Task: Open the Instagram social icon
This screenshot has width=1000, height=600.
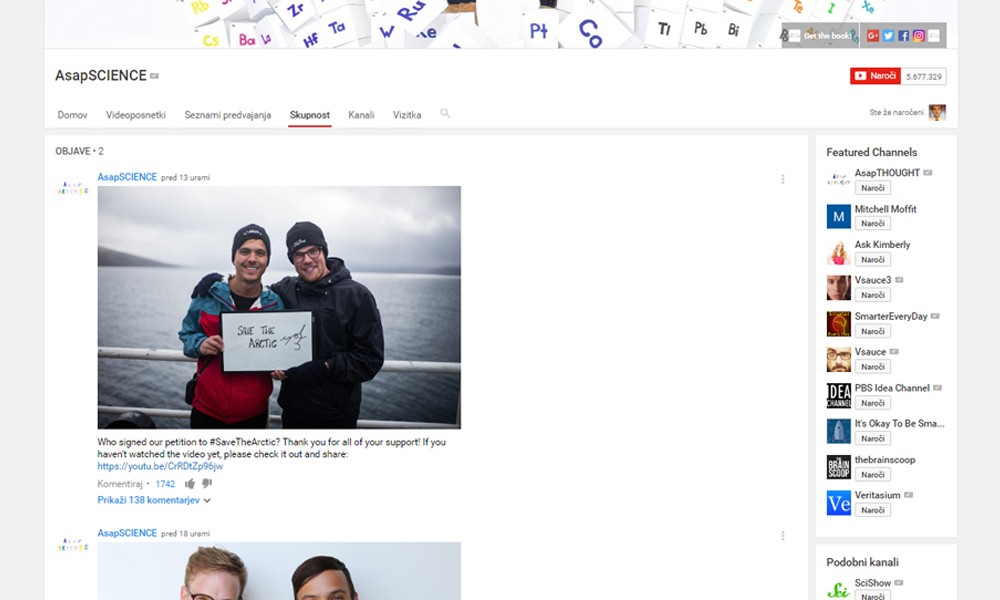Action: tap(918, 36)
